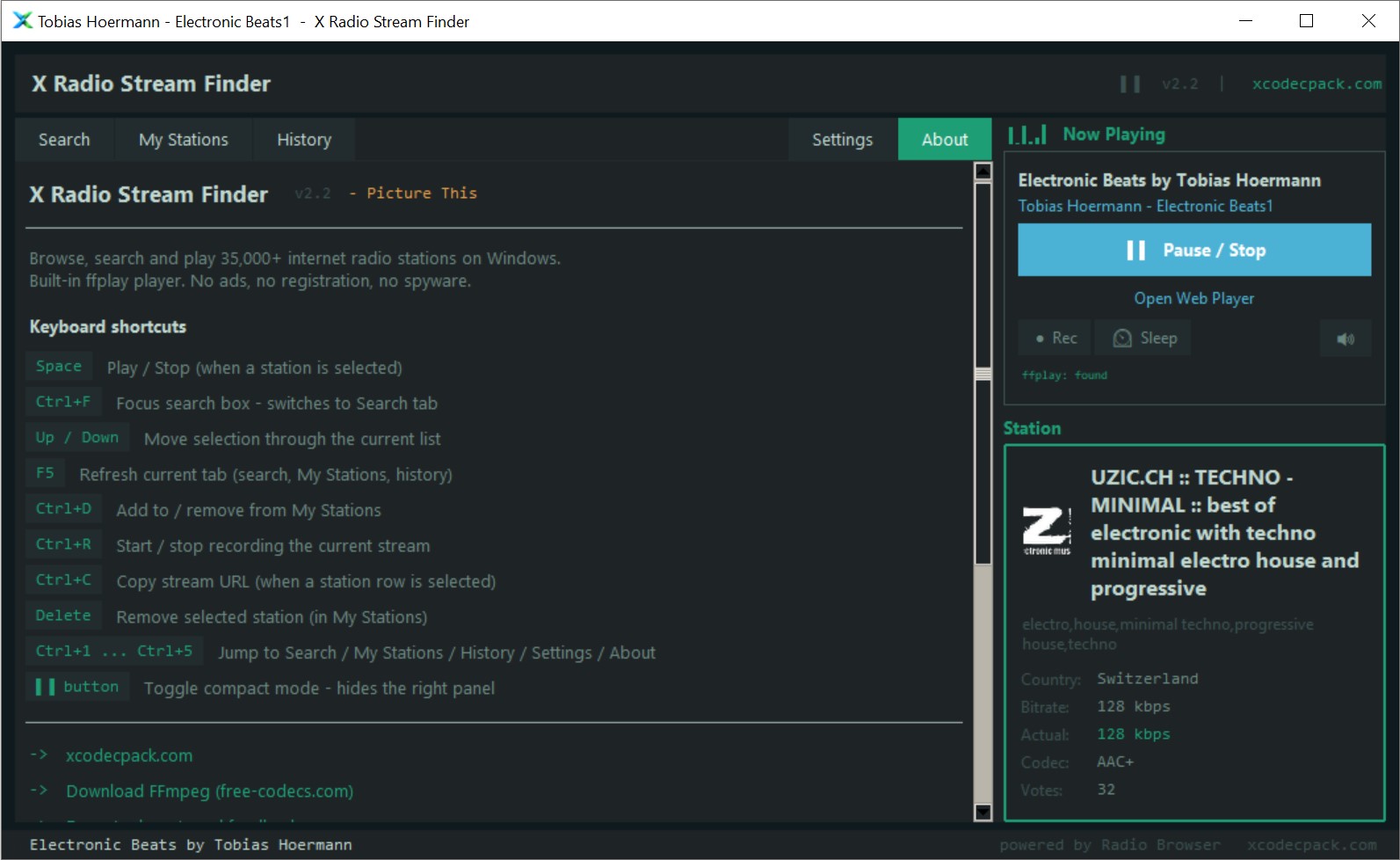Click 'ffplay: found' status text
The image size is (1400, 860).
1064,375
